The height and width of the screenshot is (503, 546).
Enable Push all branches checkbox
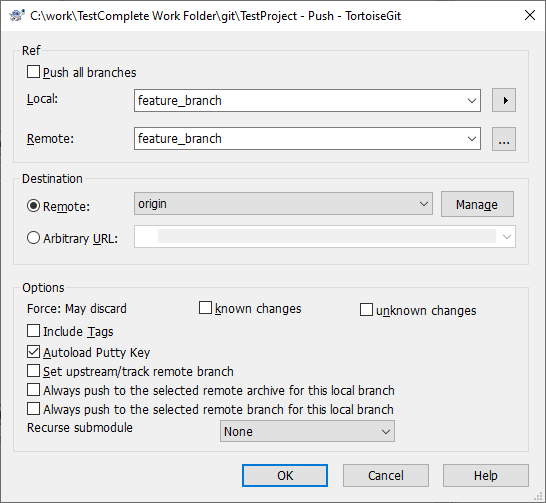pyautogui.click(x=33, y=72)
